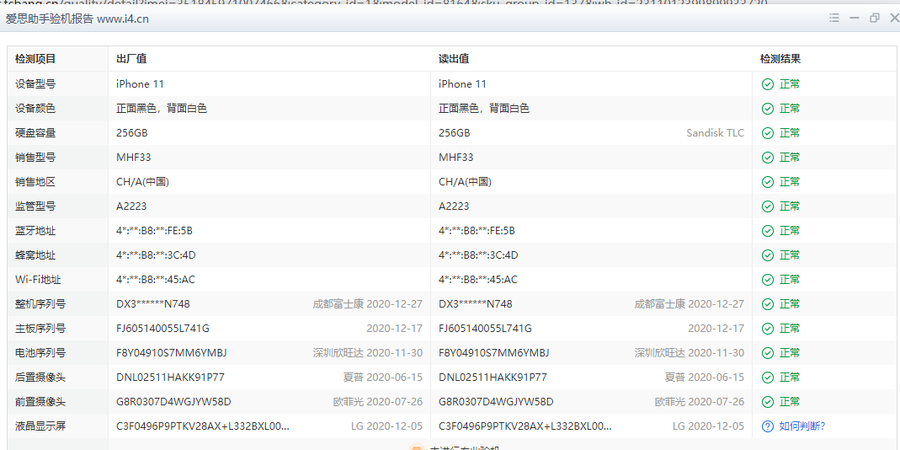This screenshot has width=900, height=450.
Task: Open the 如何判断? link
Action: (x=802, y=426)
